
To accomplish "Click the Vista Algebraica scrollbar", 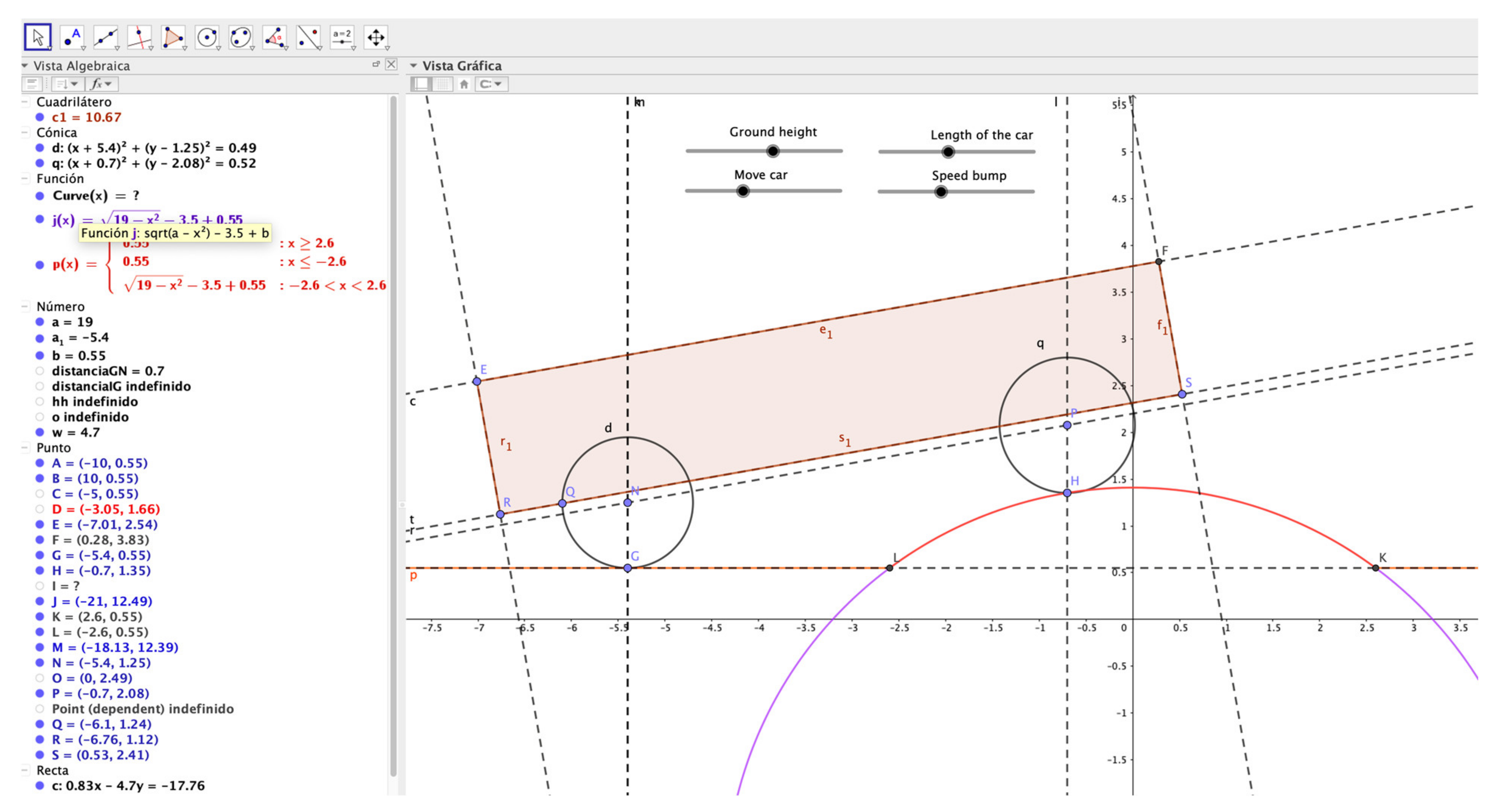I will point(393,436).
